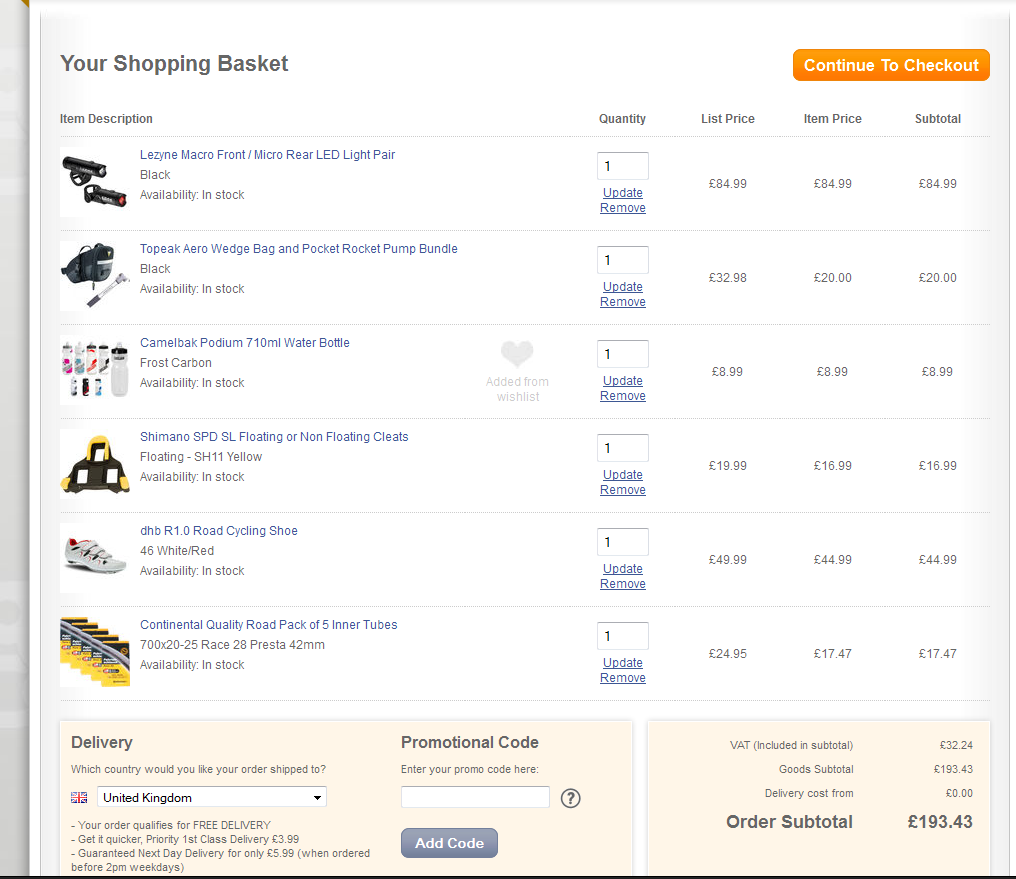
Task: Update quantity for Camelbak Podium water bottle
Action: point(622,381)
